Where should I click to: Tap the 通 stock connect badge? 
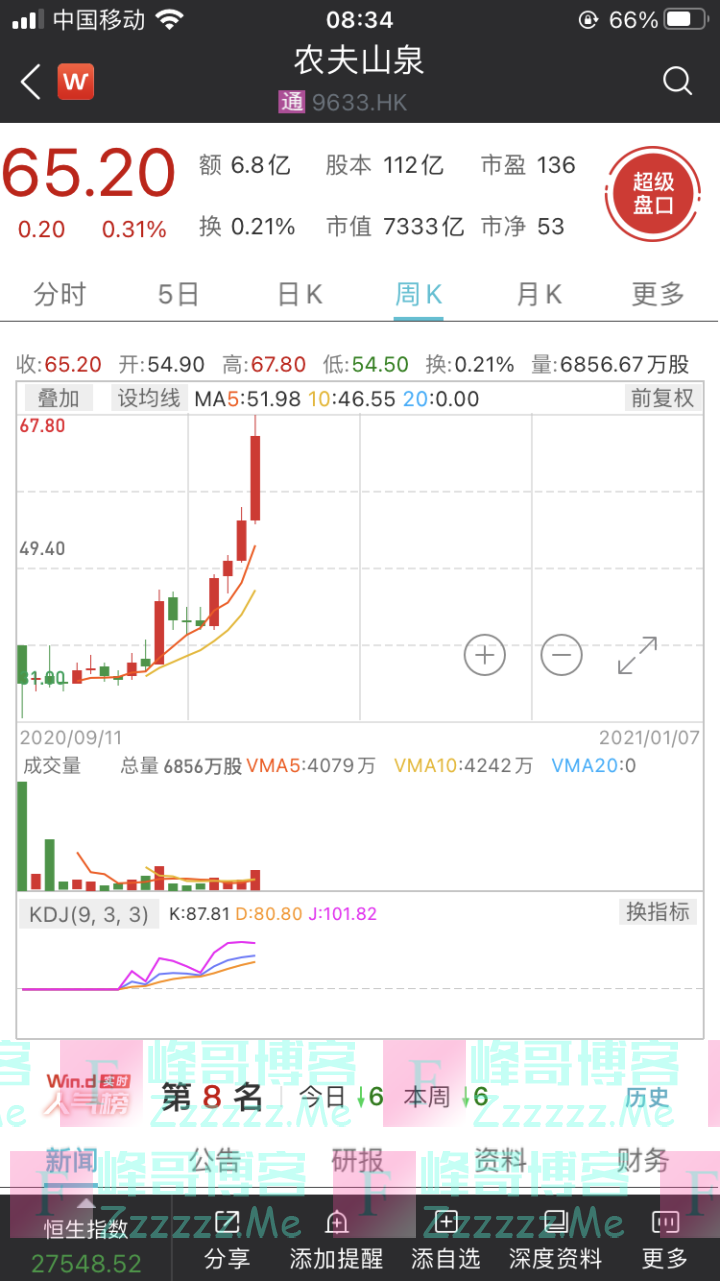pyautogui.click(x=290, y=102)
